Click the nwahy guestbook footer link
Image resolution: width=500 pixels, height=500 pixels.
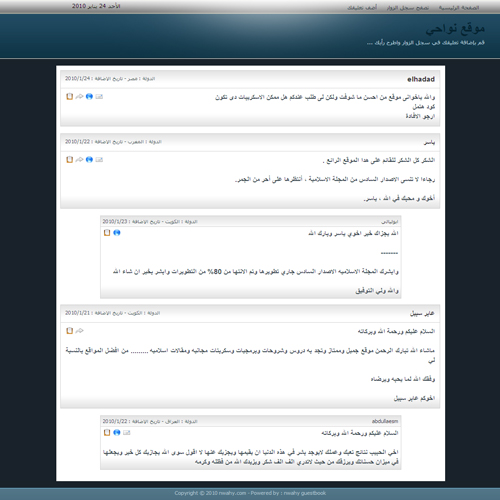click(x=305, y=493)
